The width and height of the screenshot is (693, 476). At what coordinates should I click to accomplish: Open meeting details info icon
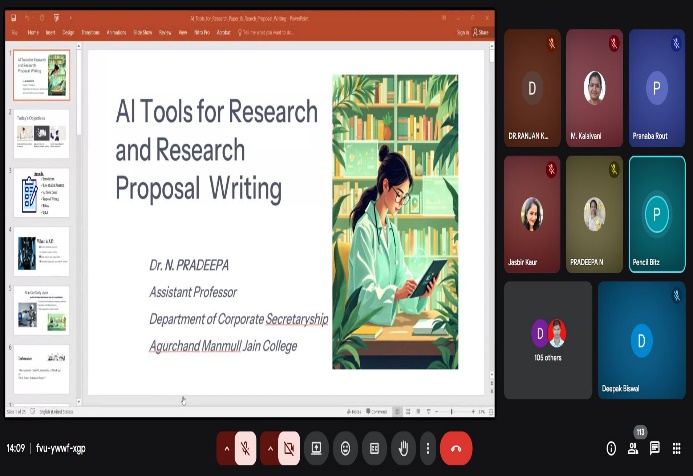(x=611, y=449)
